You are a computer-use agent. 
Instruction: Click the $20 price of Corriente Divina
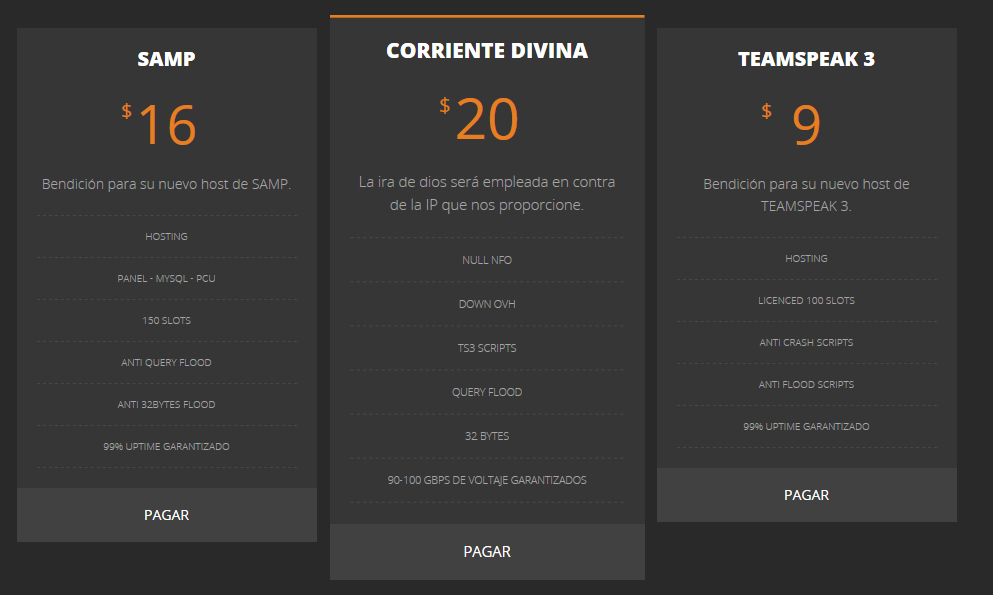click(x=480, y=119)
